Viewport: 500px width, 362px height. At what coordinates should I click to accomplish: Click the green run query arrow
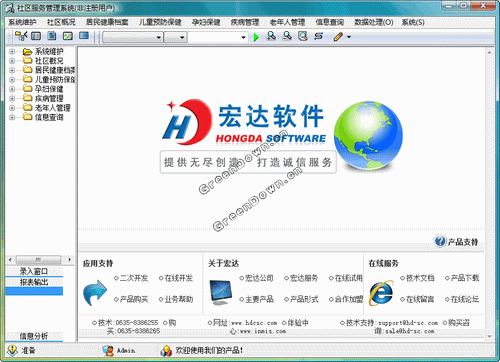point(256,37)
